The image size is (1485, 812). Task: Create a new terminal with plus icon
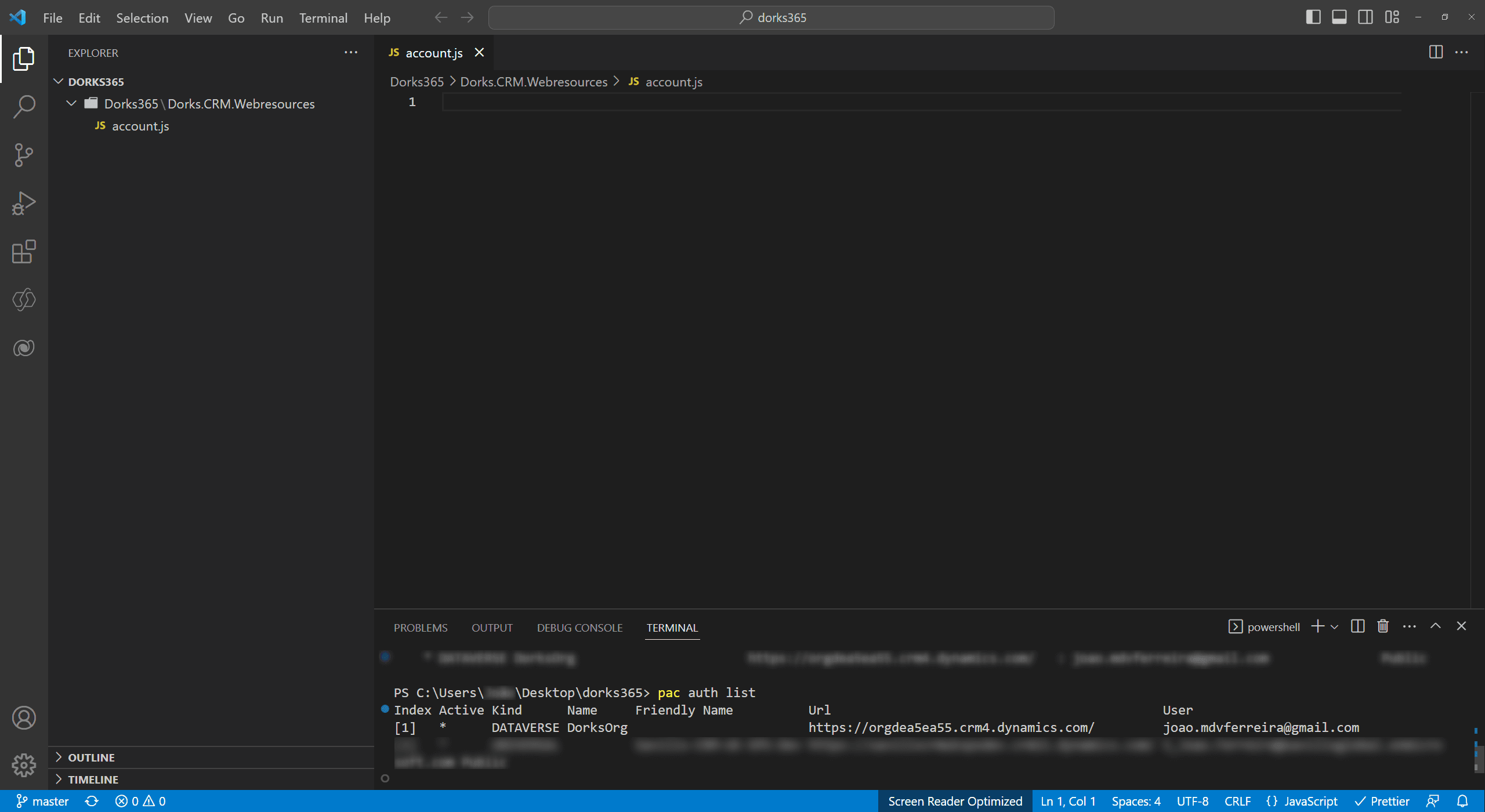coord(1318,626)
